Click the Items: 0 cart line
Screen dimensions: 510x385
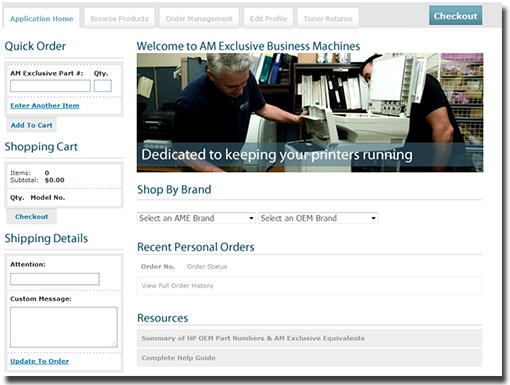click(x=30, y=173)
